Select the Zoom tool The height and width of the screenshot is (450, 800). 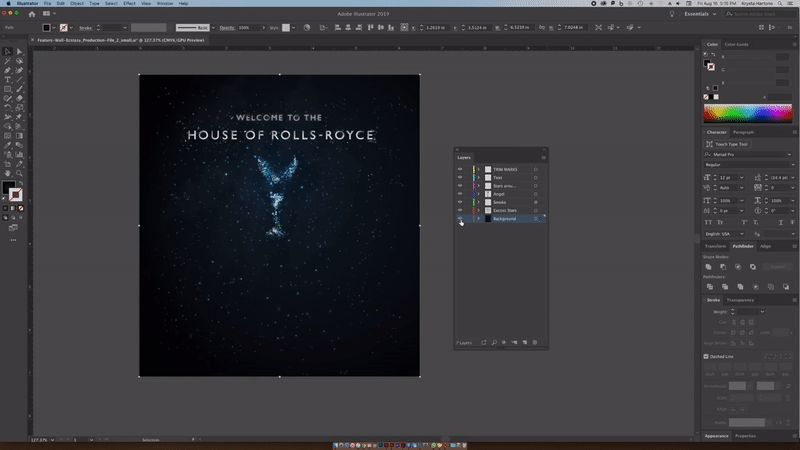19,173
